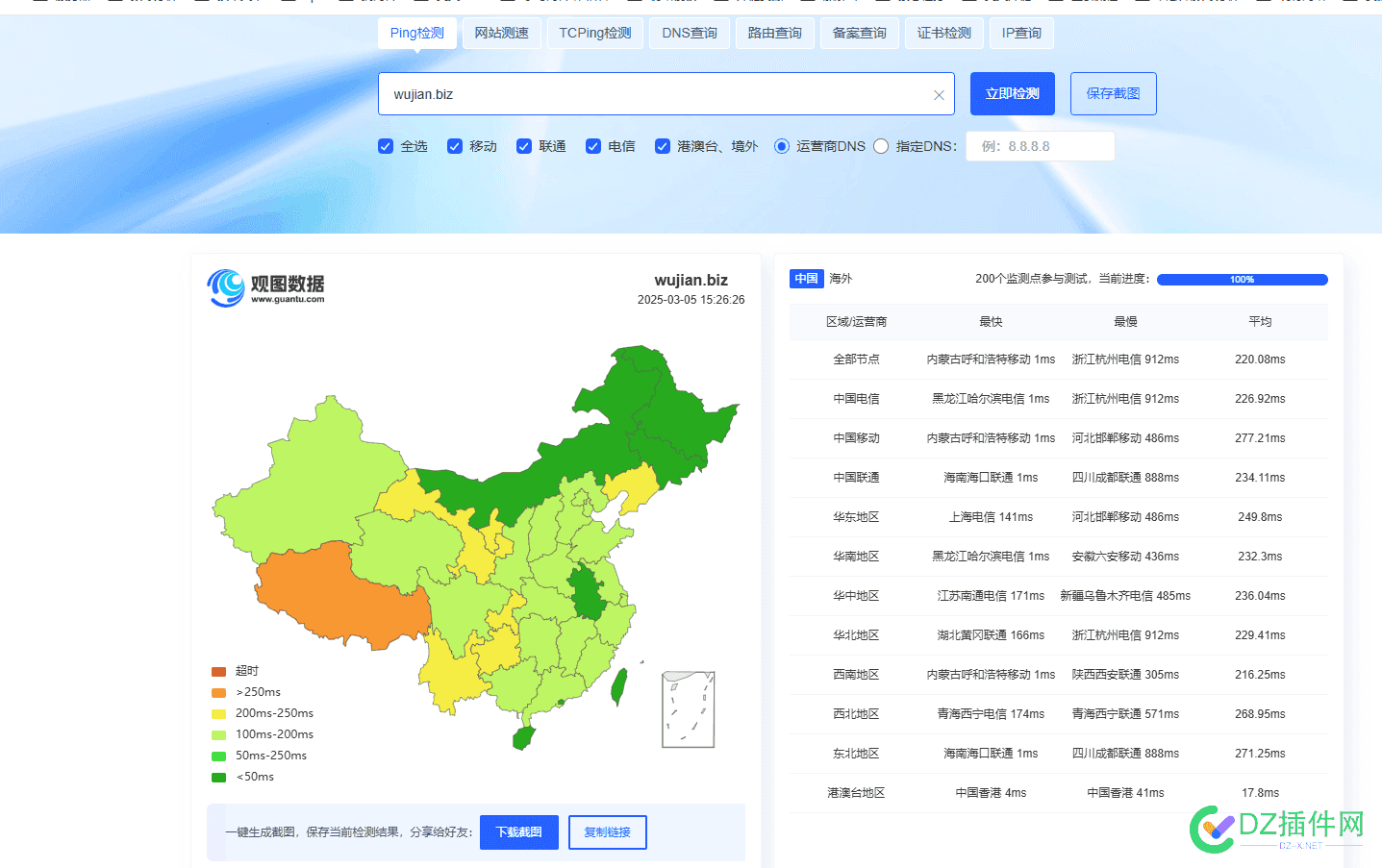Viewport: 1382px width, 868px height.
Task: Click the 100% progress bar
Action: coord(1242,280)
